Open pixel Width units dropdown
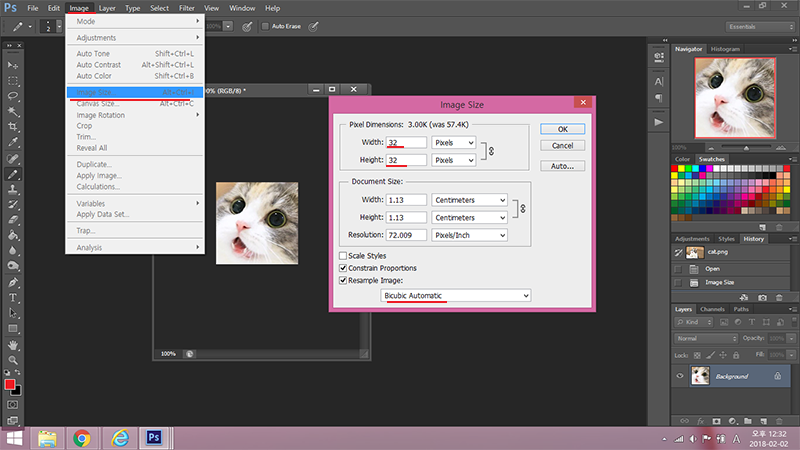The width and height of the screenshot is (800, 450). tap(454, 143)
